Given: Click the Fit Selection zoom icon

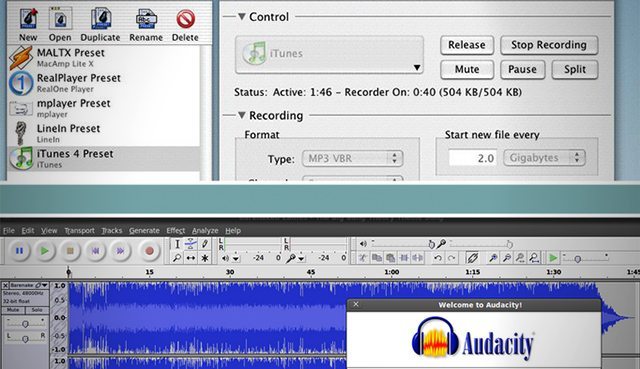Looking at the screenshot, I should [520, 258].
